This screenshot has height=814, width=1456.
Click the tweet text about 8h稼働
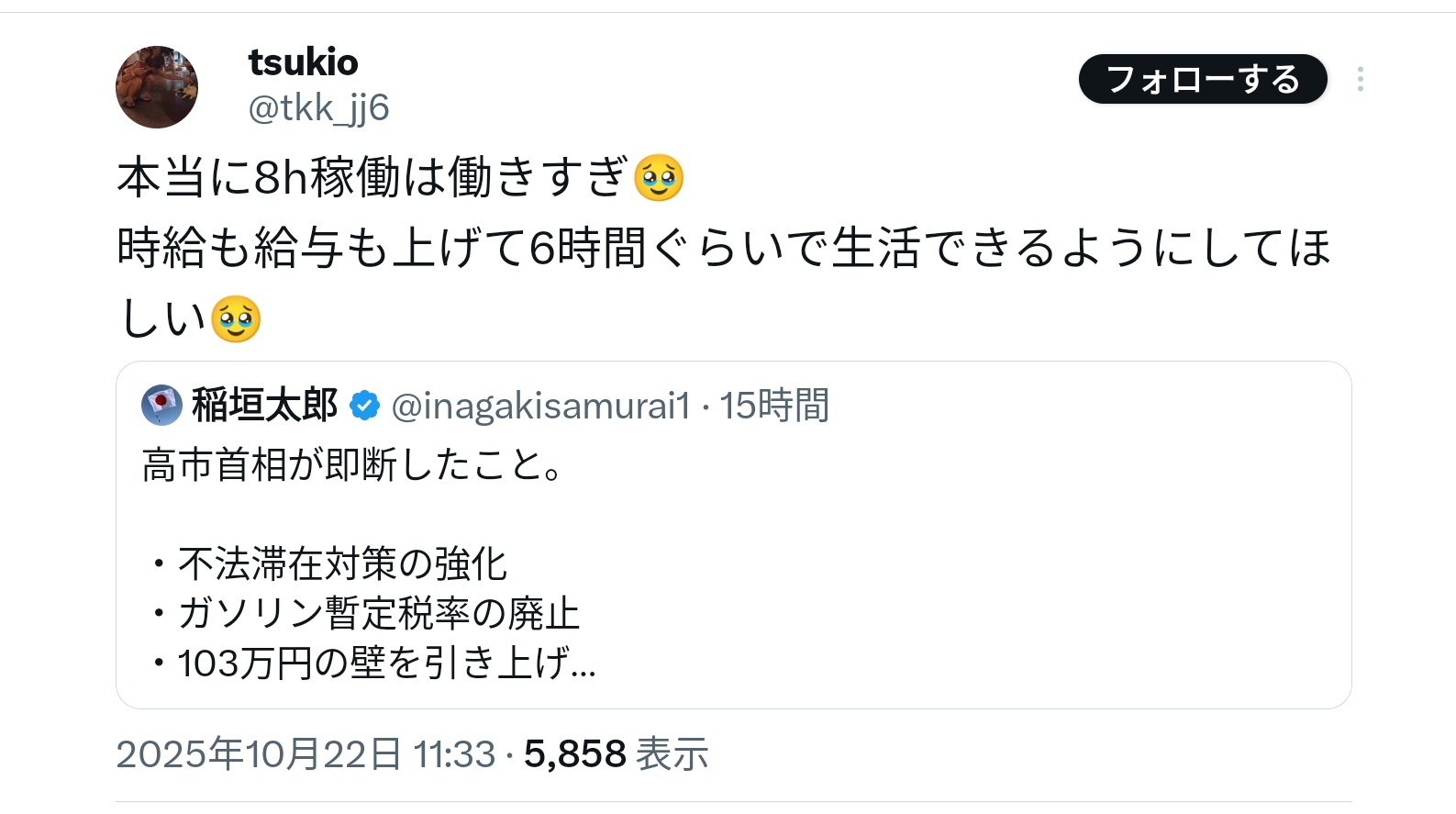(x=372, y=177)
